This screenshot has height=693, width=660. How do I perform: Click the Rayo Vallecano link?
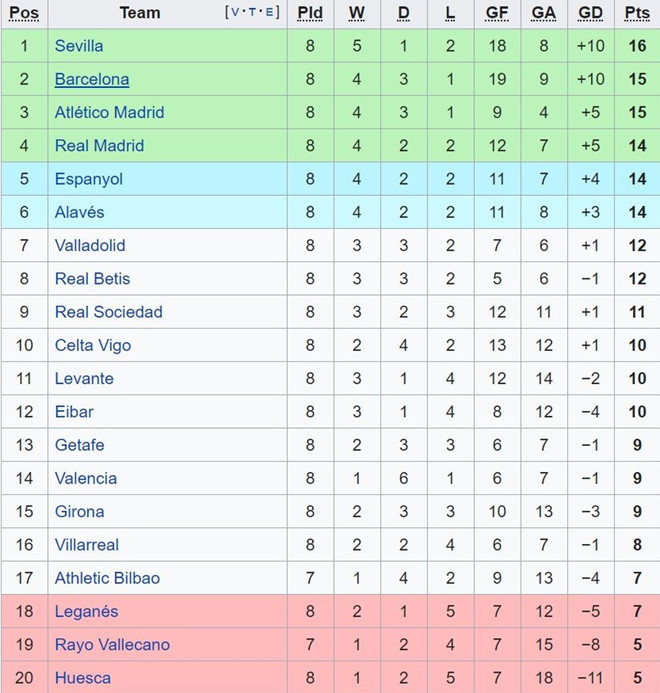pos(112,644)
